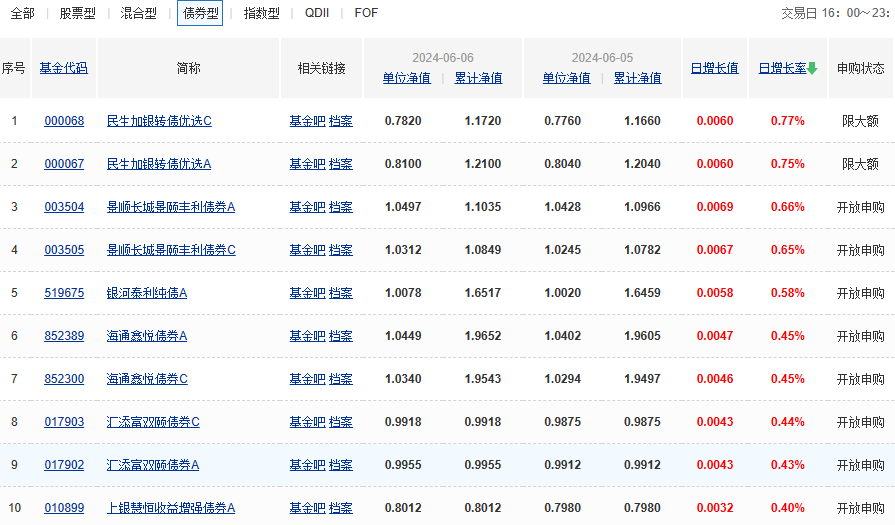Sort by the green daily growth rate arrow

click(812, 68)
